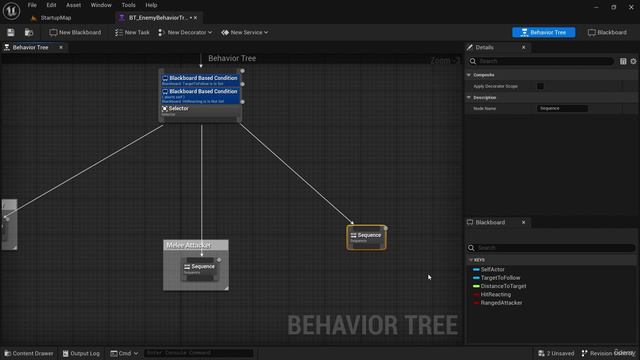Click the monitor icon on the first Blackboard Based Condition
Image resolution: width=640 pixels, height=360 pixels.
165,78
